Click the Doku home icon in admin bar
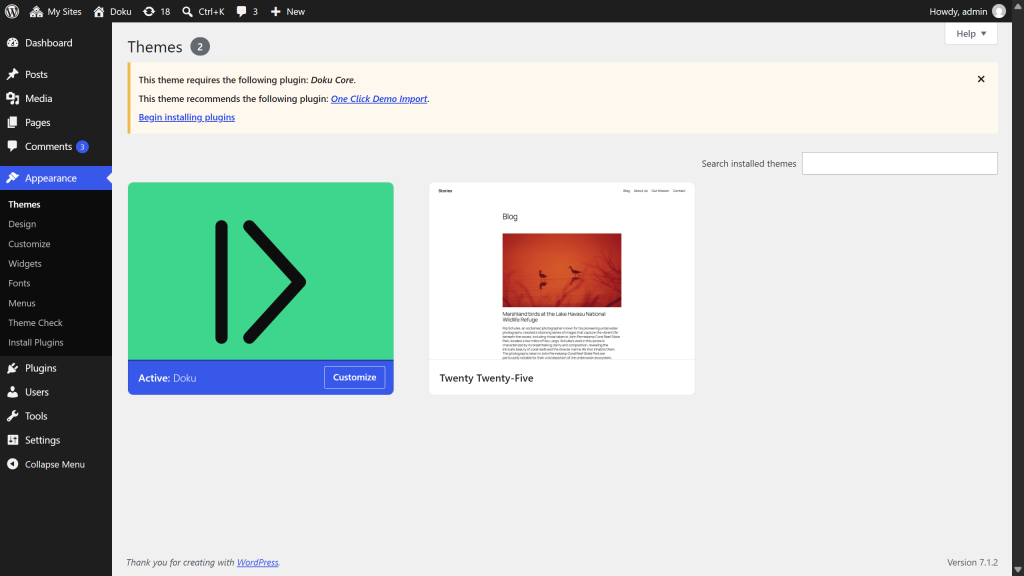This screenshot has width=1024, height=576. (x=99, y=11)
